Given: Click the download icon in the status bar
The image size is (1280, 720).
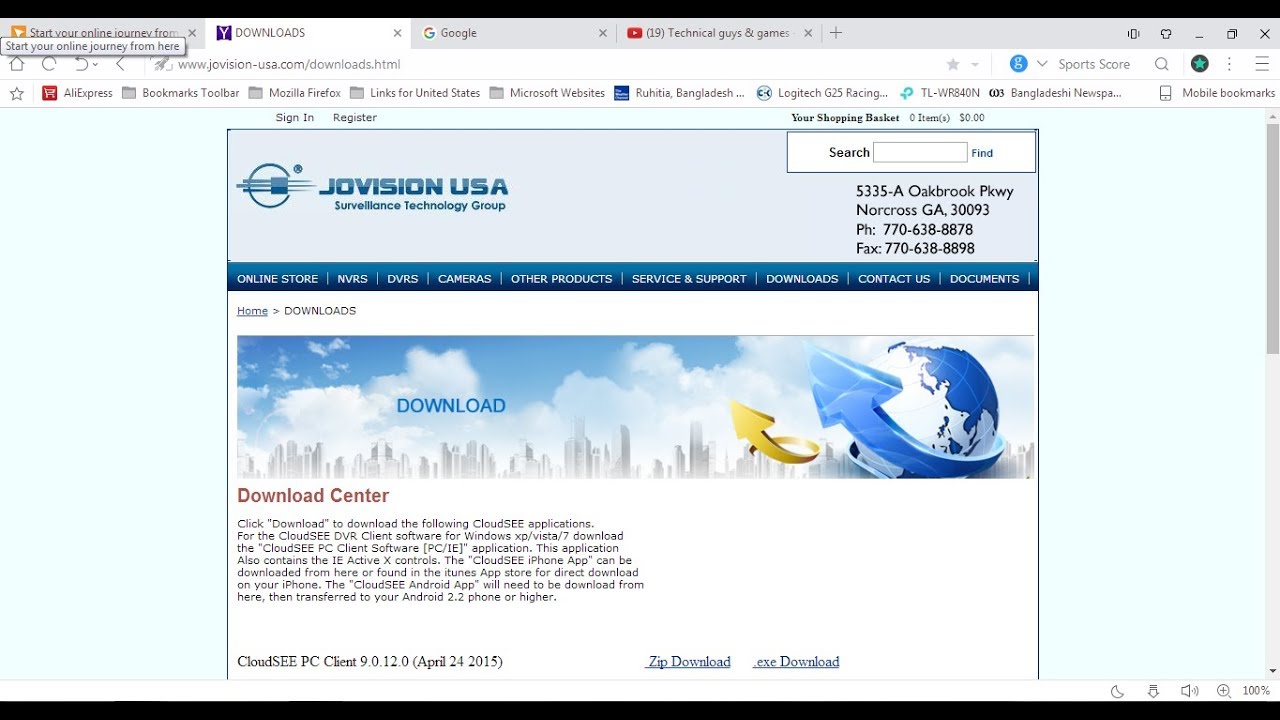Looking at the screenshot, I should coord(1153,691).
